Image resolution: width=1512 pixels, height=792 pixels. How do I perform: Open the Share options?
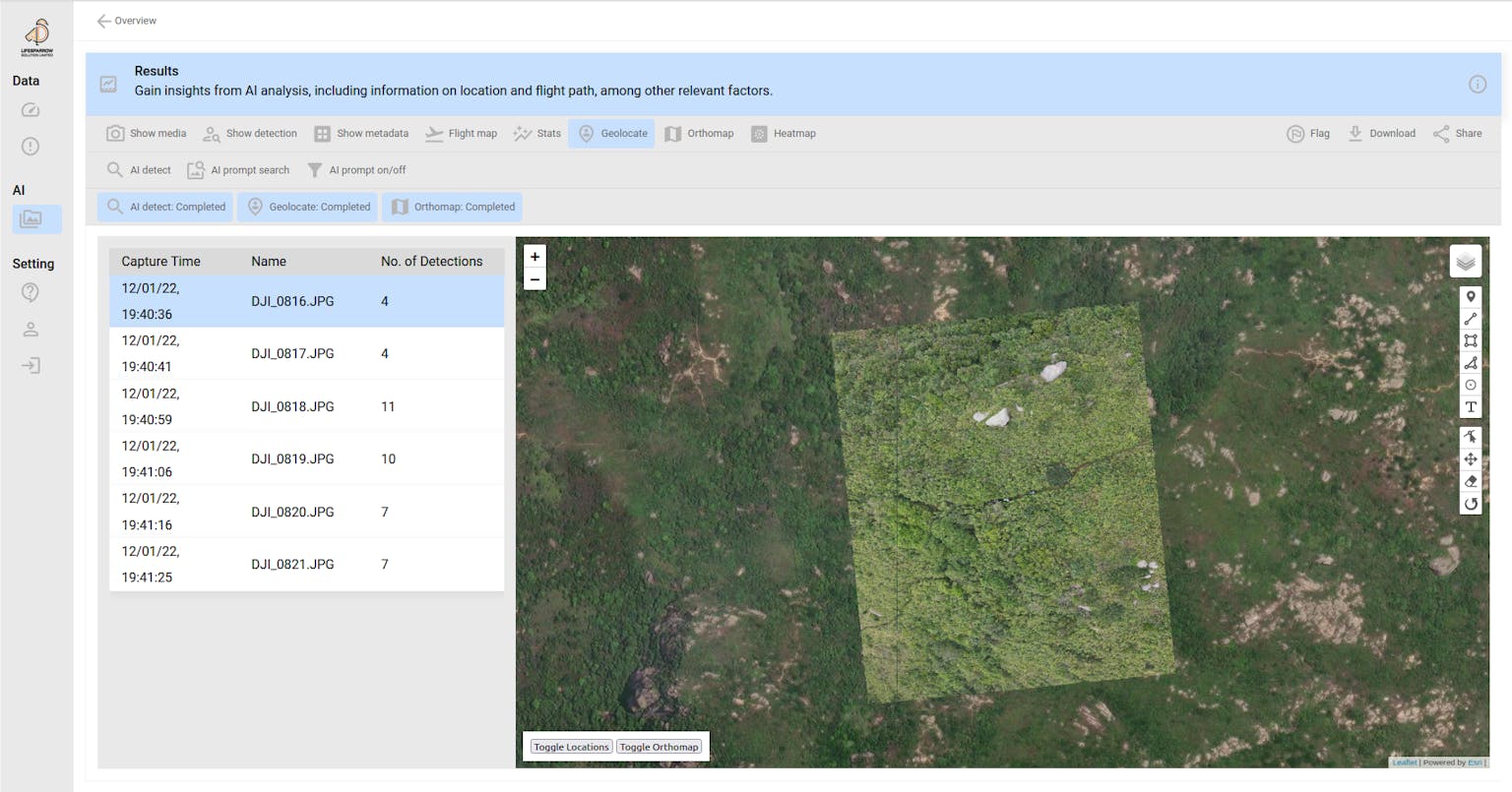click(x=1457, y=134)
